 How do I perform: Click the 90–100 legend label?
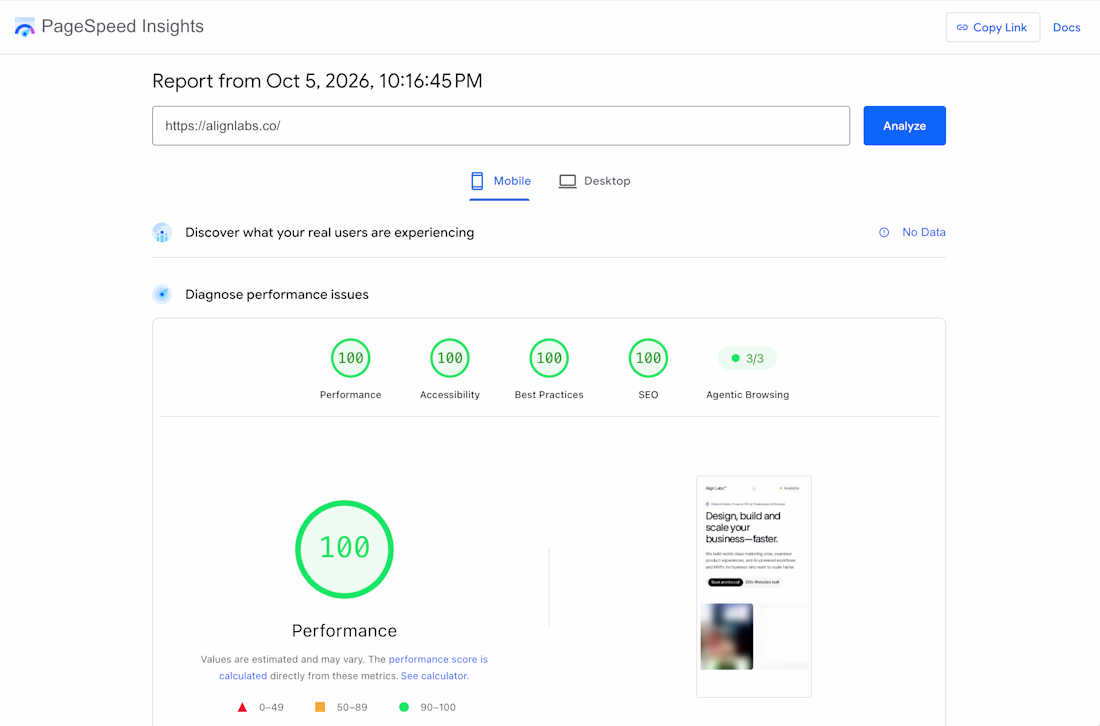[438, 707]
